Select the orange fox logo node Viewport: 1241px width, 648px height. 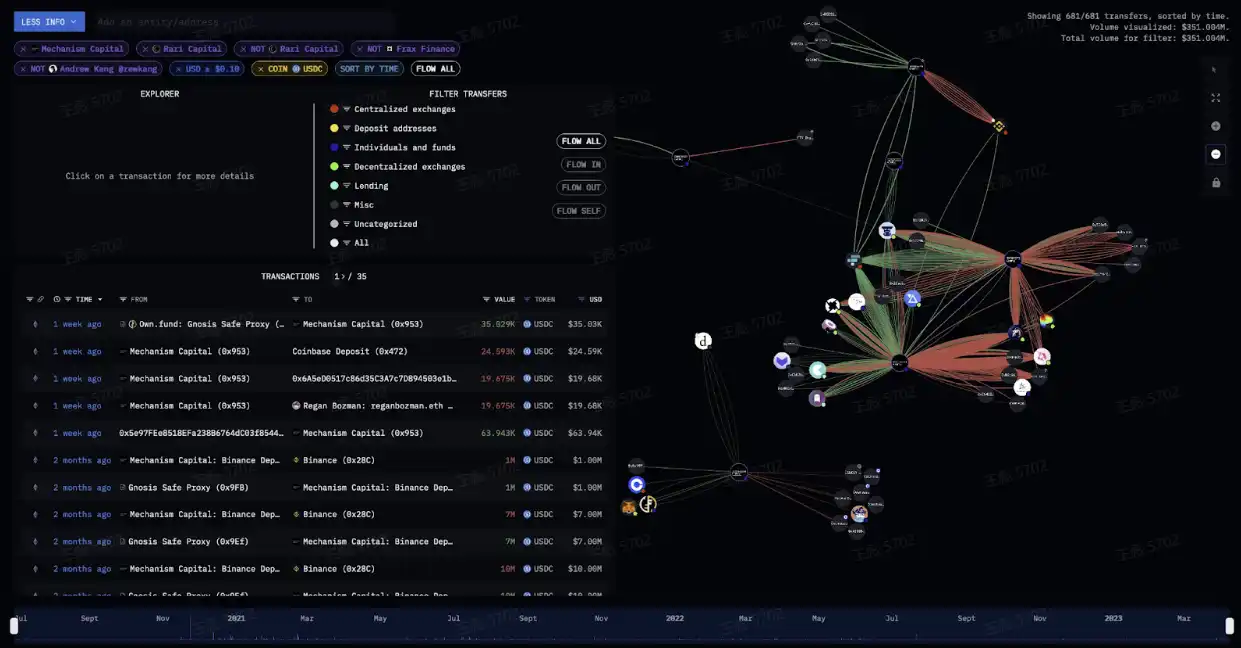629,508
